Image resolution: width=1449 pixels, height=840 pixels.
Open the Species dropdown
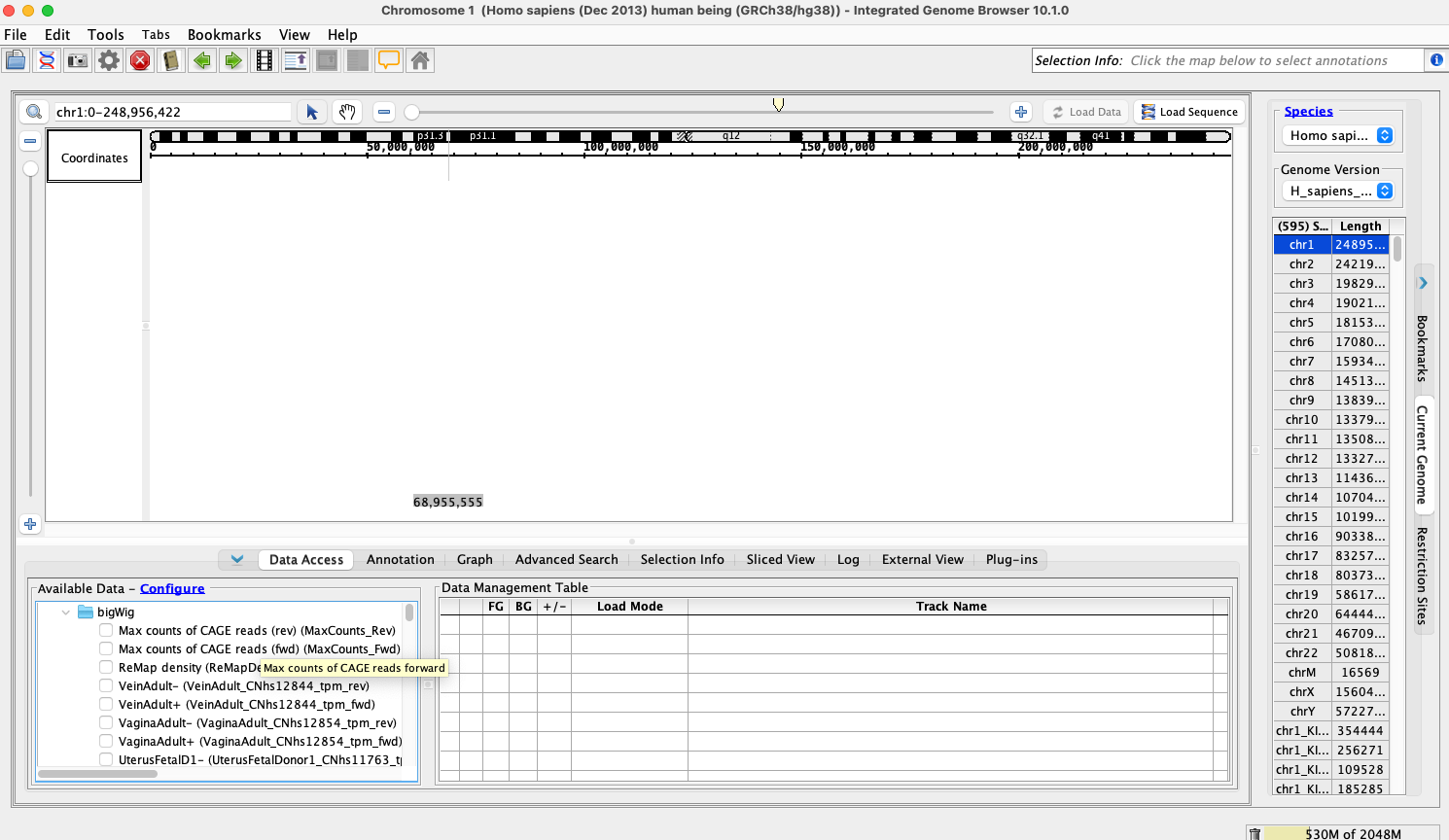[1341, 136]
